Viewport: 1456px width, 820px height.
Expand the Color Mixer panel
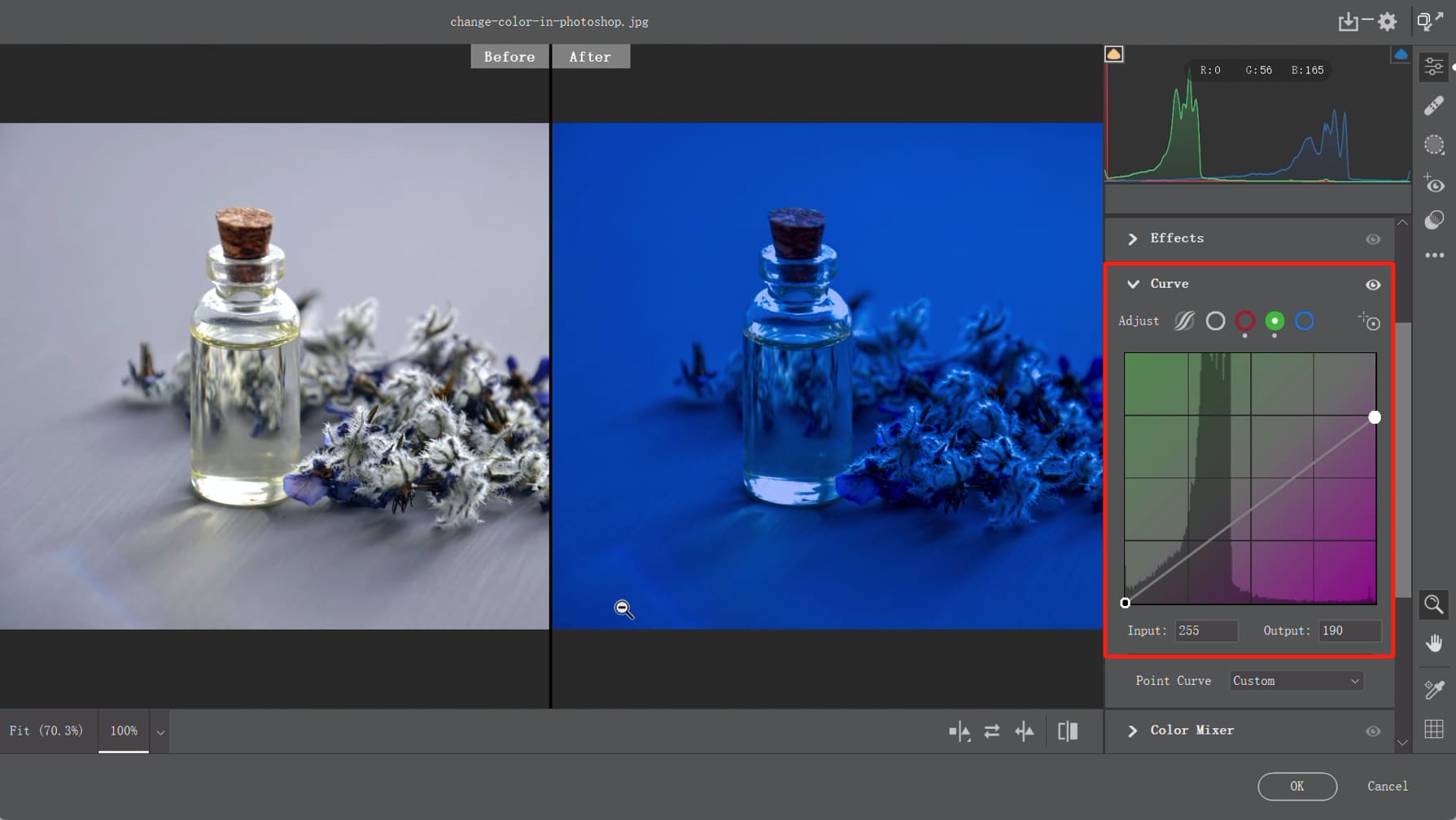coord(1132,731)
